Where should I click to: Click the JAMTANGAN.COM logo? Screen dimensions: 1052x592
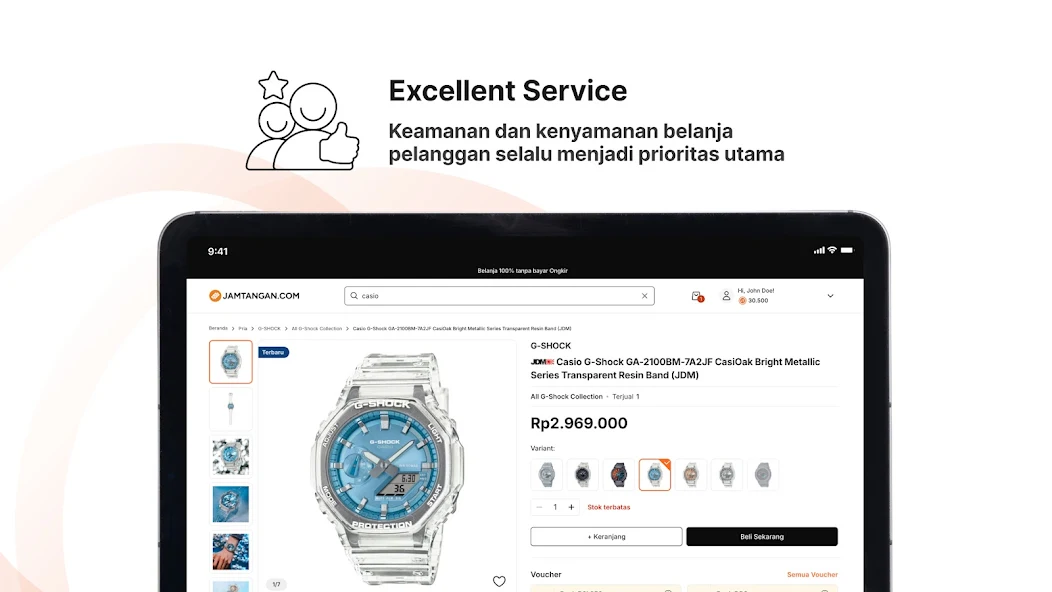click(x=254, y=296)
